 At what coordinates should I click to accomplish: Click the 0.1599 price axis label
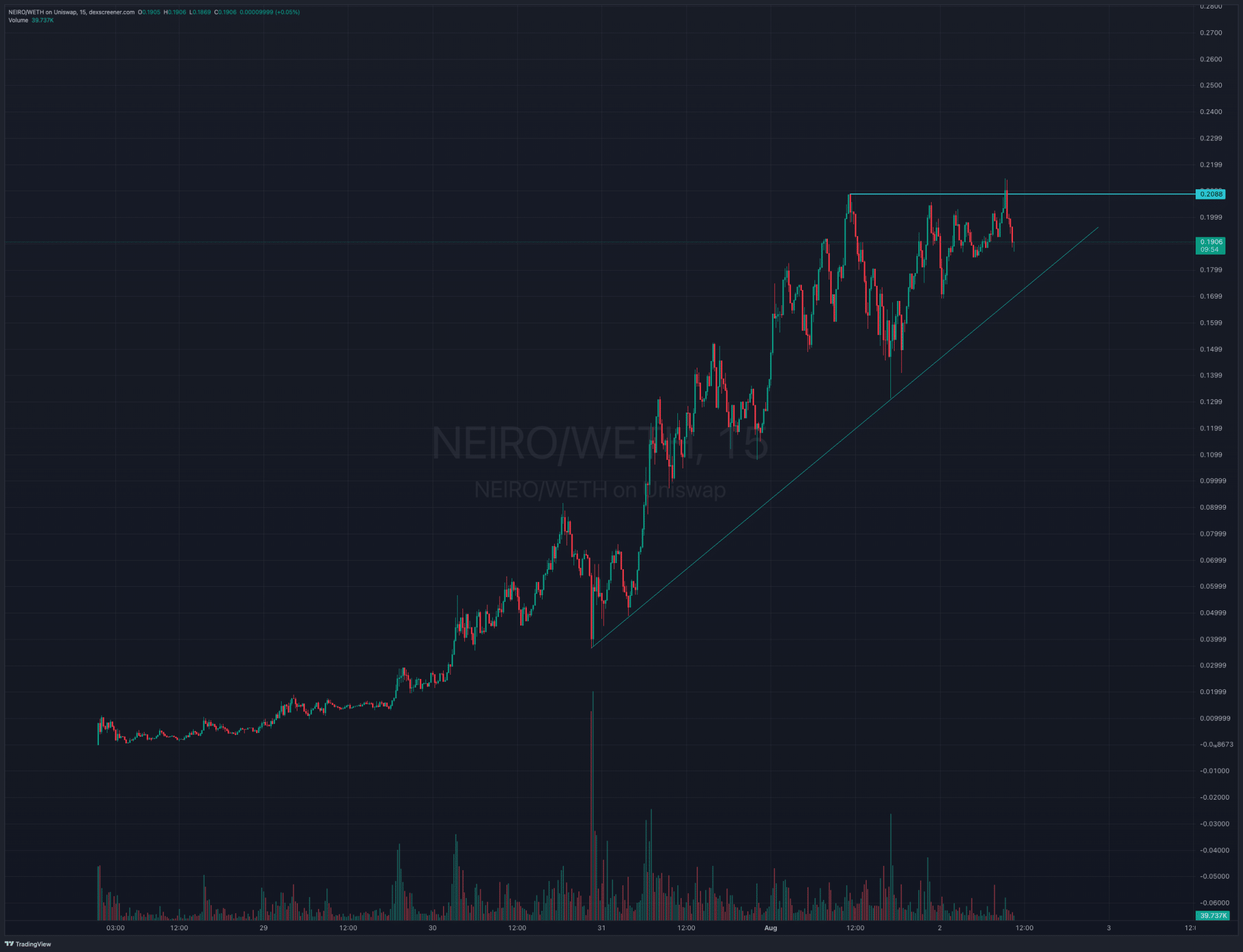(1211, 323)
